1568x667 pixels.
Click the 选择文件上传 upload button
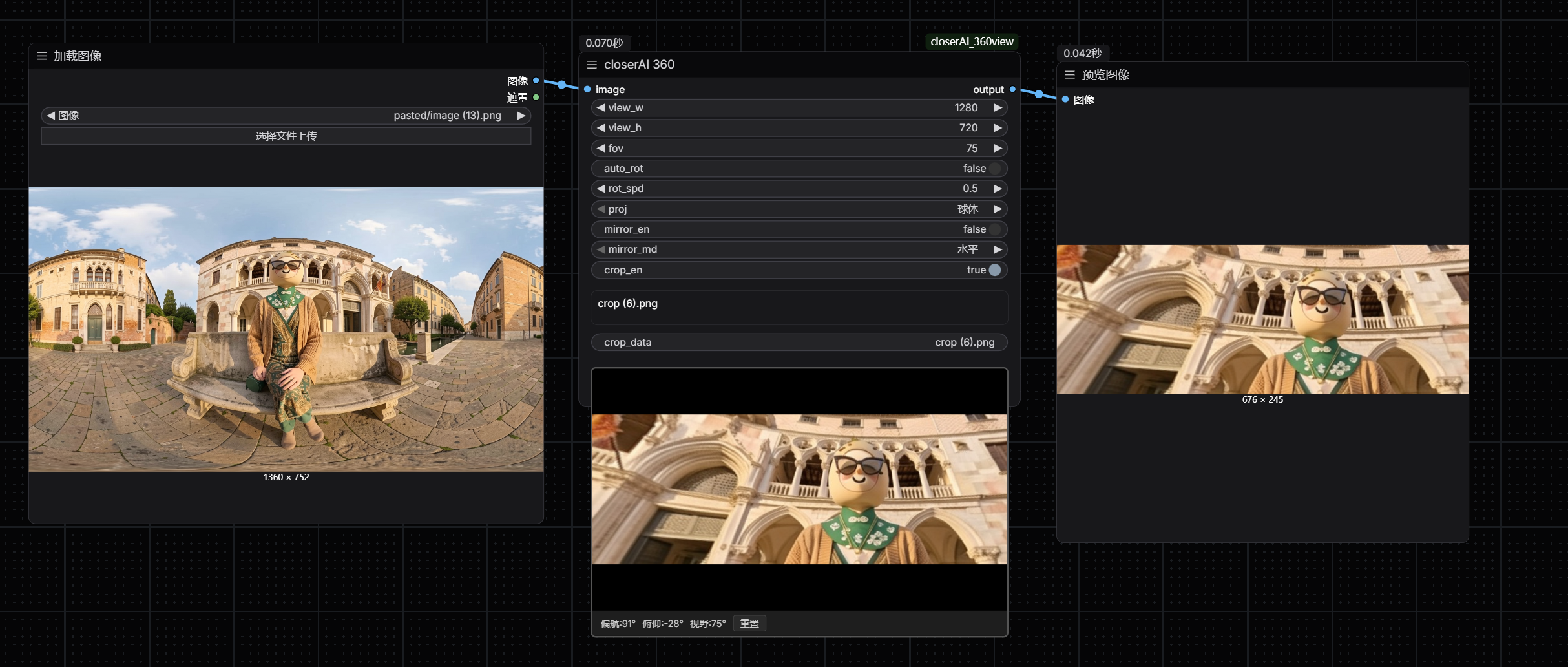[286, 136]
